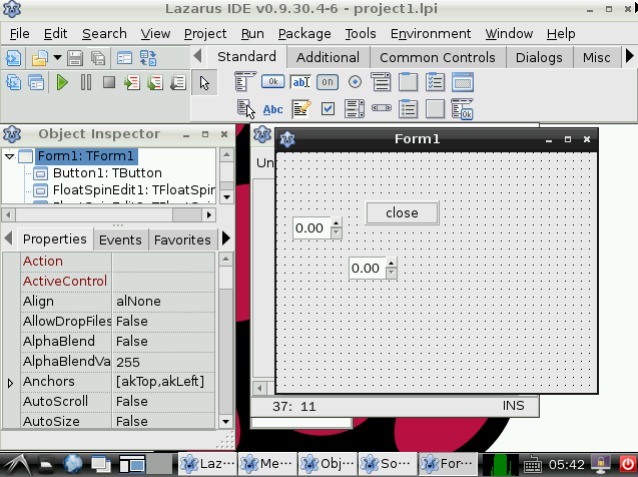Image resolution: width=638 pixels, height=477 pixels.
Task: Switch to the Events tab
Action: pos(120,240)
